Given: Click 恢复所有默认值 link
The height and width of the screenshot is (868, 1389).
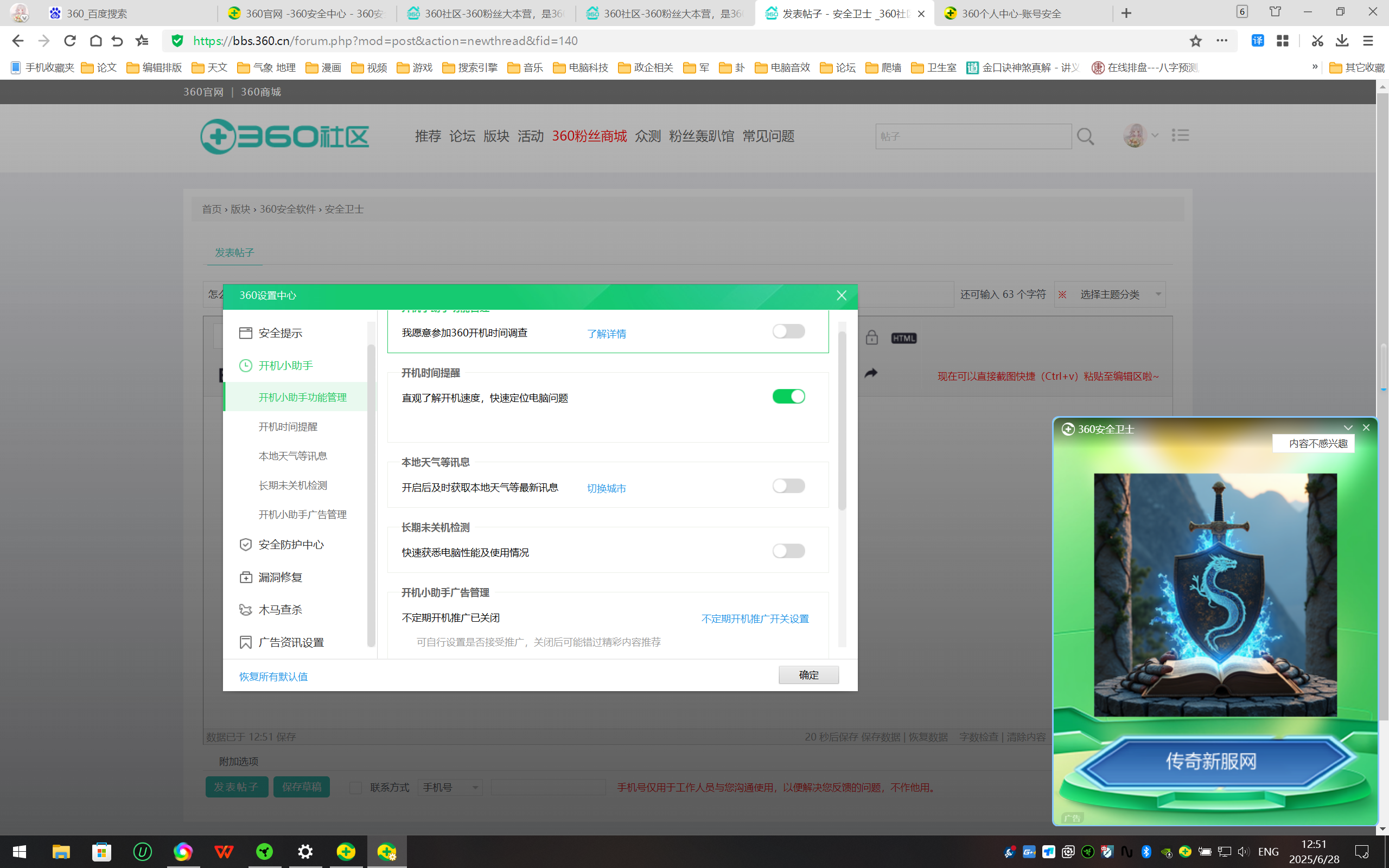Looking at the screenshot, I should point(273,677).
